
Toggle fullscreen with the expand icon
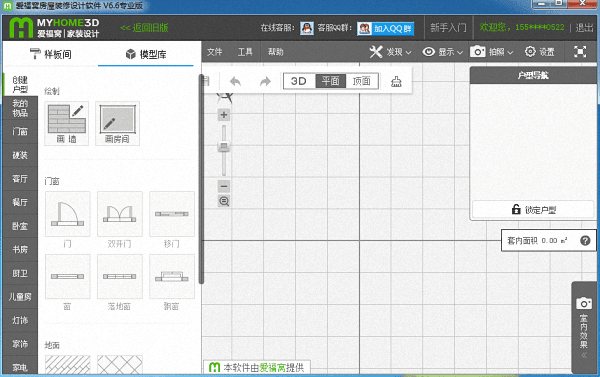click(580, 52)
